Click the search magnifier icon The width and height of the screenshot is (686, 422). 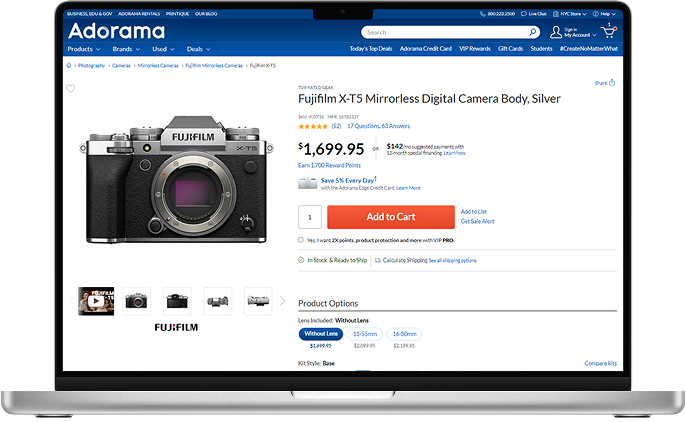click(532, 32)
